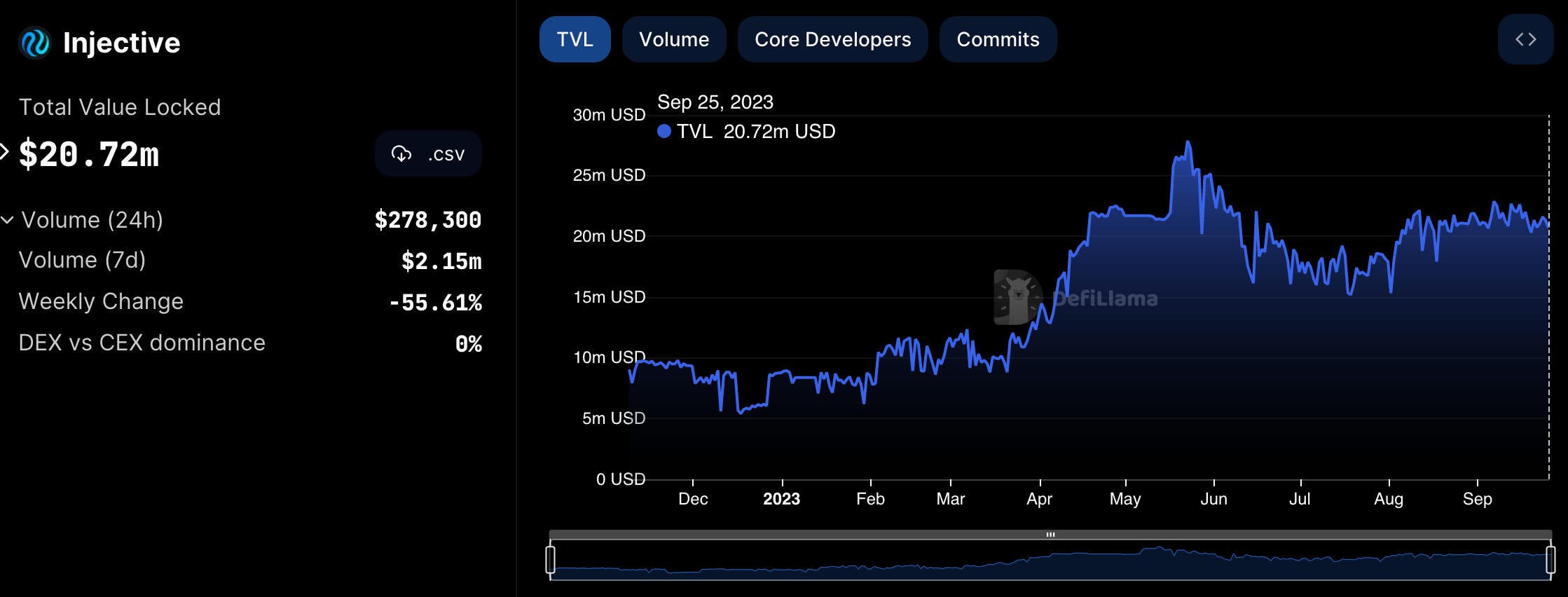Click the 5m USD axis label
The image size is (1568, 597).
click(614, 418)
